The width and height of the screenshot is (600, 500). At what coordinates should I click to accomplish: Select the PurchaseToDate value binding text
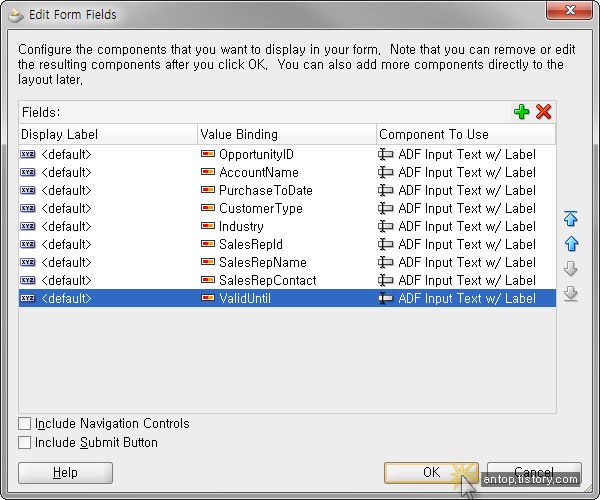pyautogui.click(x=266, y=190)
